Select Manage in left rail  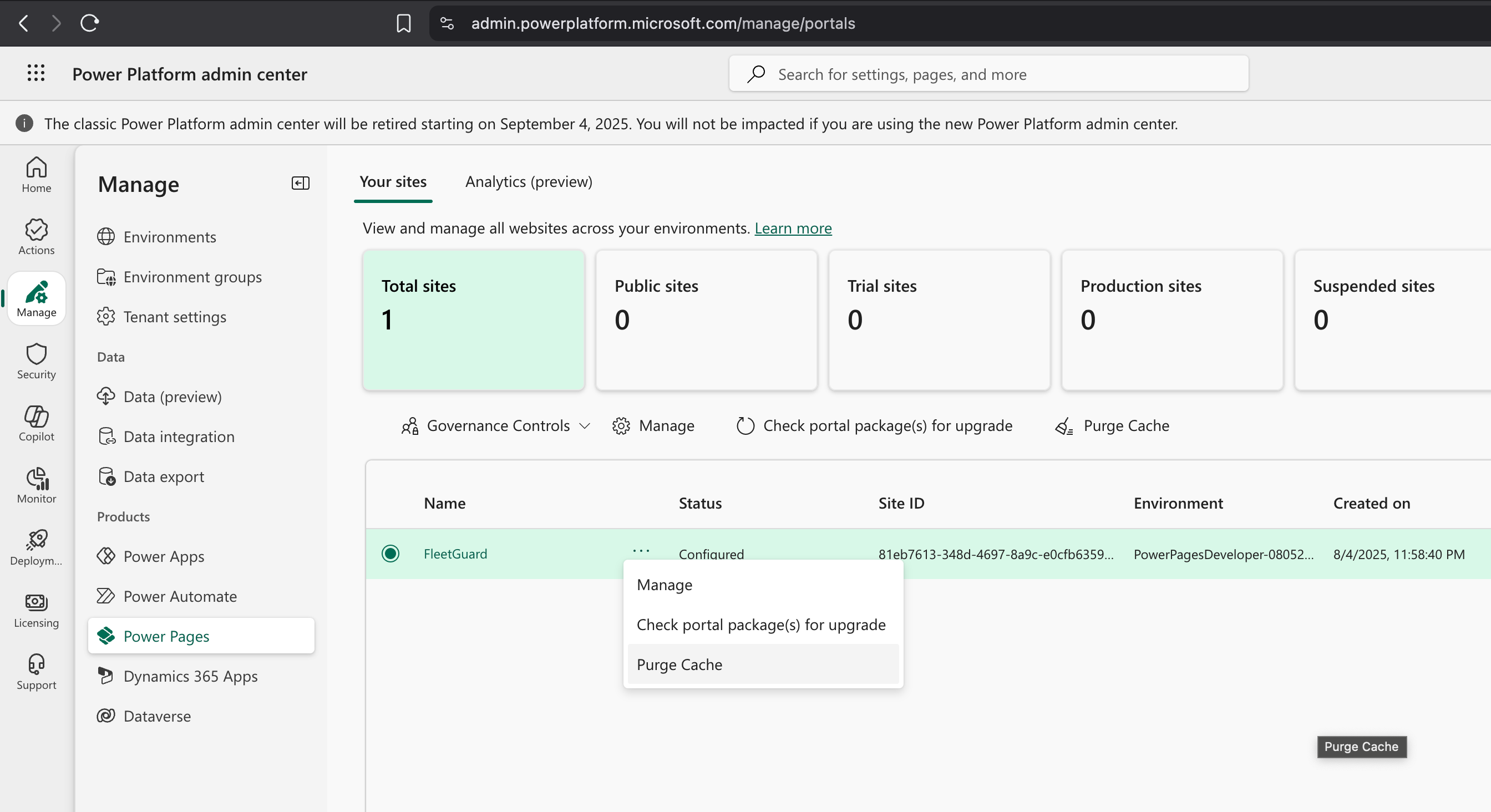[37, 298]
